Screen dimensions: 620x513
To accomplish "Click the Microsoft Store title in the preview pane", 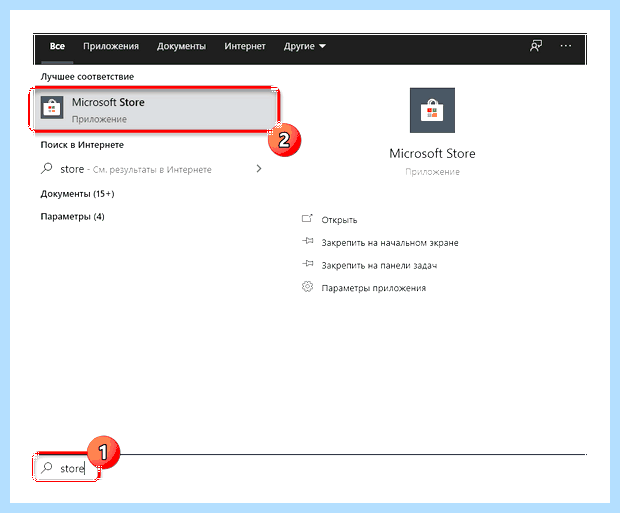I will coord(432,153).
